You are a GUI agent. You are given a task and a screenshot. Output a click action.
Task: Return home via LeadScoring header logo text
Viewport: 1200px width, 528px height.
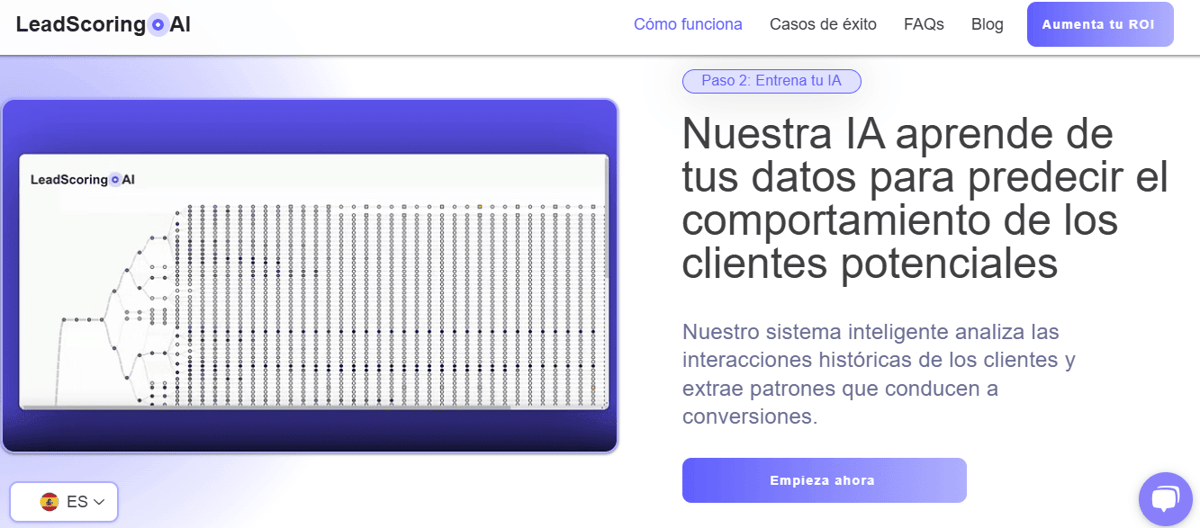pos(80,25)
